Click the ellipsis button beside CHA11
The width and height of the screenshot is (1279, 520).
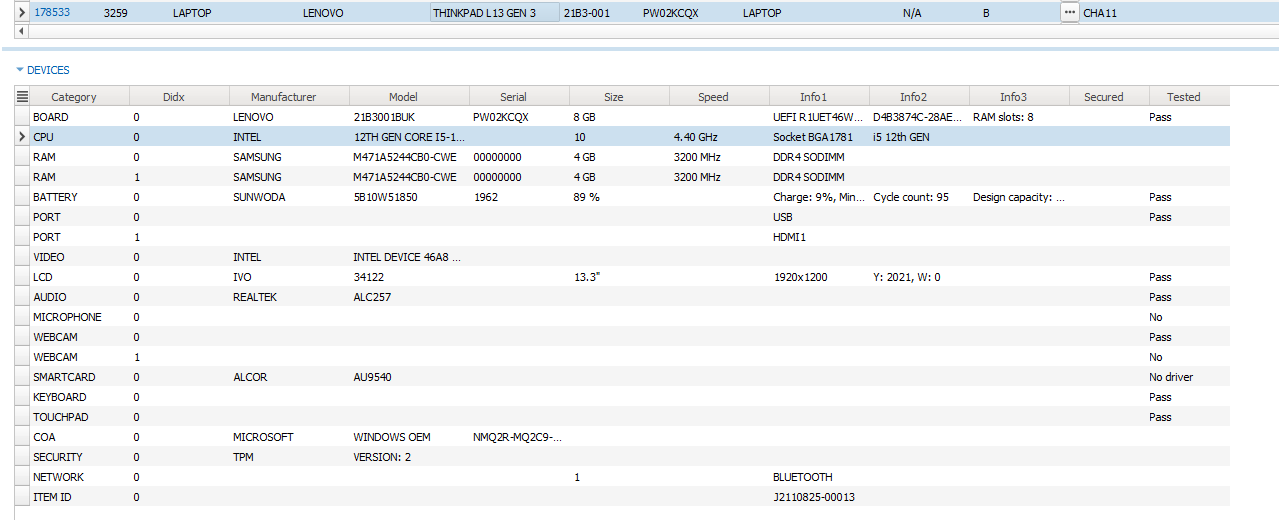pyautogui.click(x=1070, y=13)
